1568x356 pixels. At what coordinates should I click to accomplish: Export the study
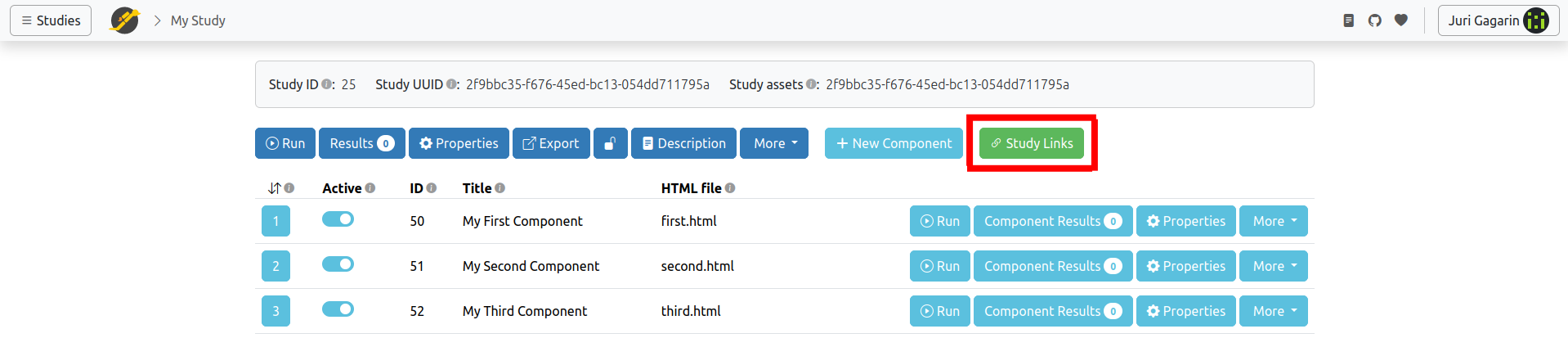click(x=551, y=143)
